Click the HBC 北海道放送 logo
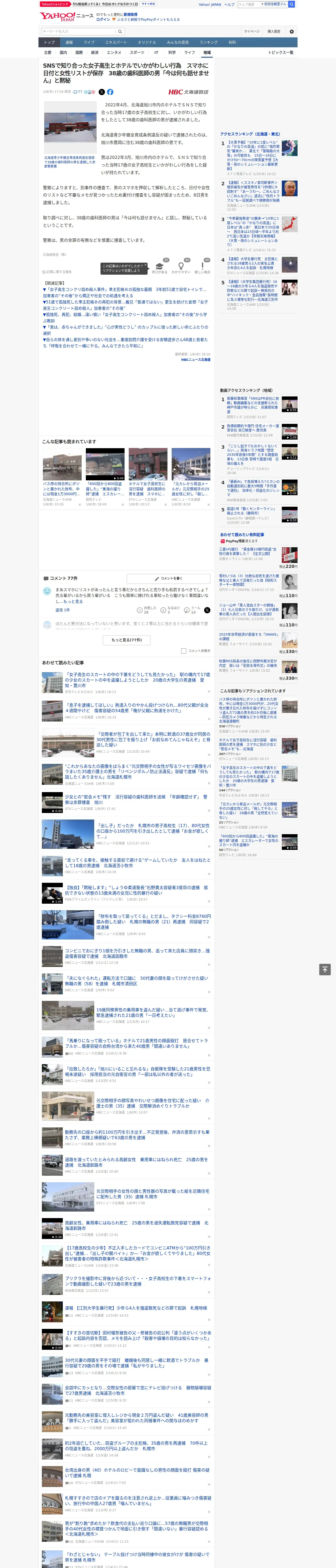The height and width of the screenshot is (1568, 336). click(188, 92)
